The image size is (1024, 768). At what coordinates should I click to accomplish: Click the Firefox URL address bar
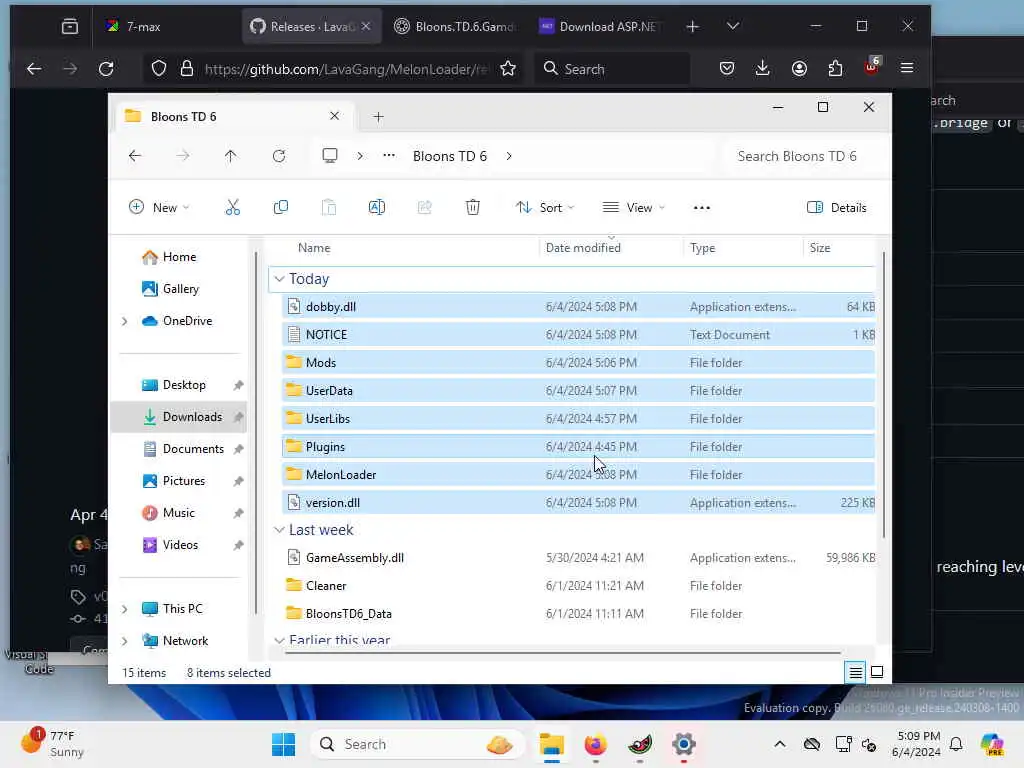pos(333,69)
